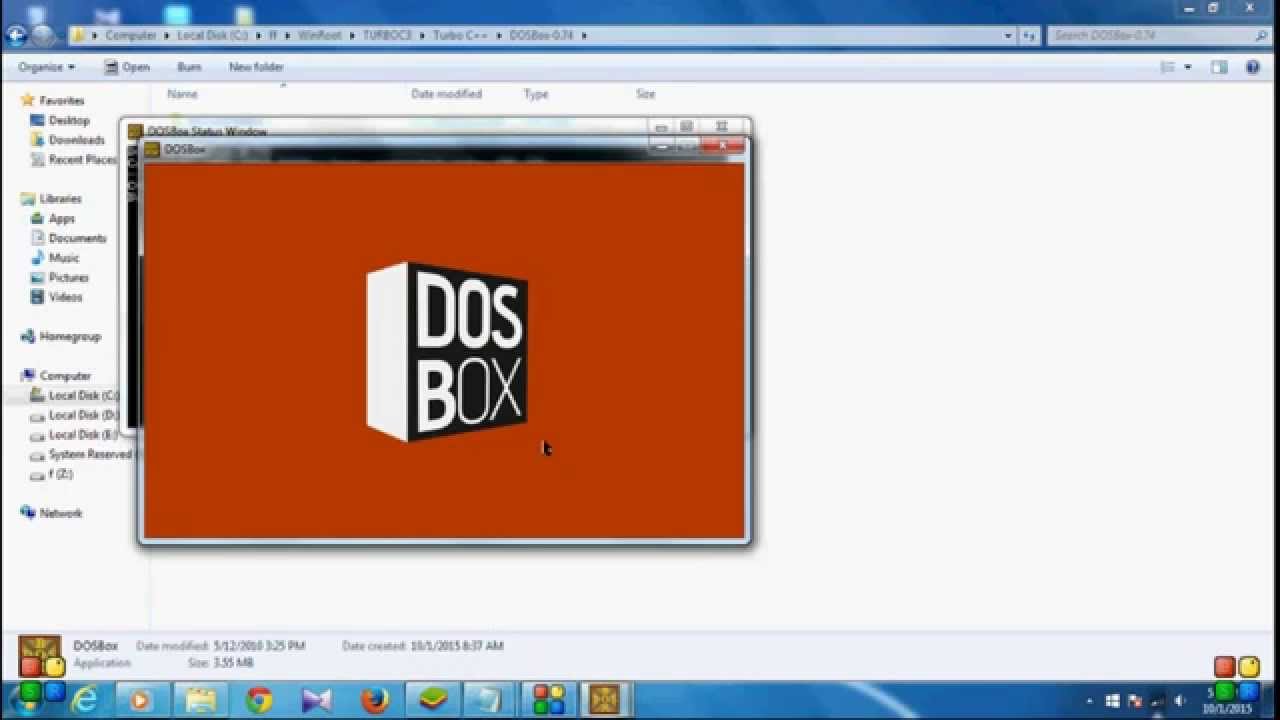Open the f (Z:) drive
The image size is (1280, 720).
pos(61,474)
